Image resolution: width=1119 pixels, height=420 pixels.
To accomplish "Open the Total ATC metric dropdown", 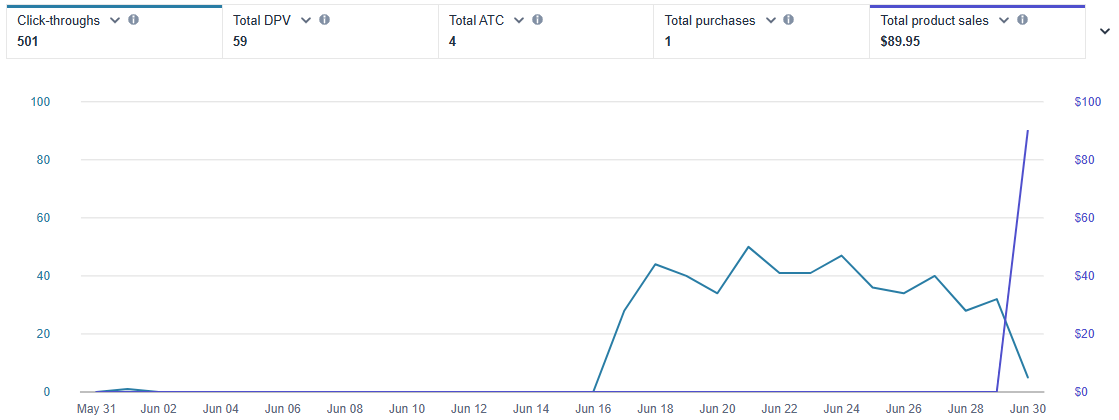I will point(519,20).
